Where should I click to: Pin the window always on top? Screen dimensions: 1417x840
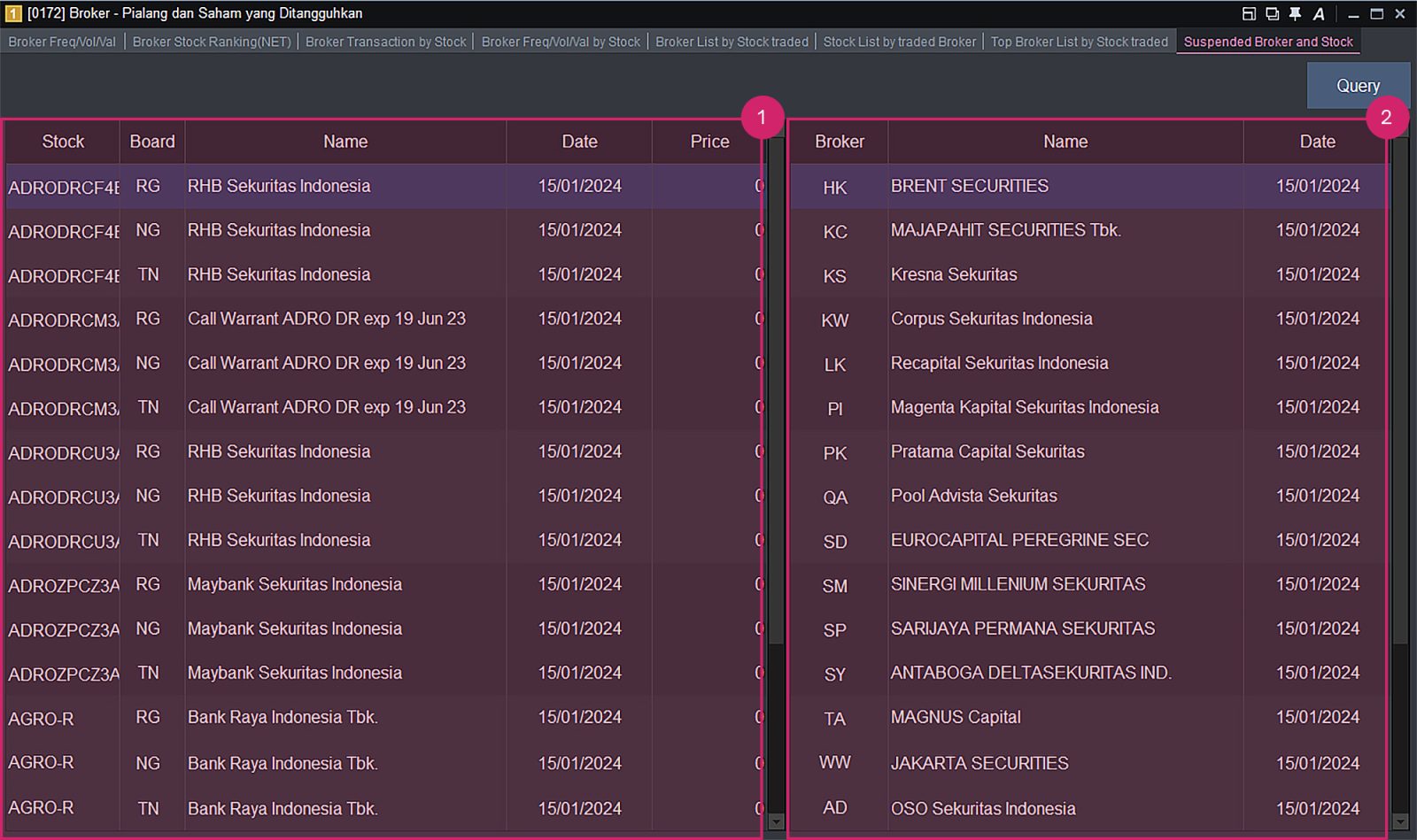pyautogui.click(x=1296, y=13)
